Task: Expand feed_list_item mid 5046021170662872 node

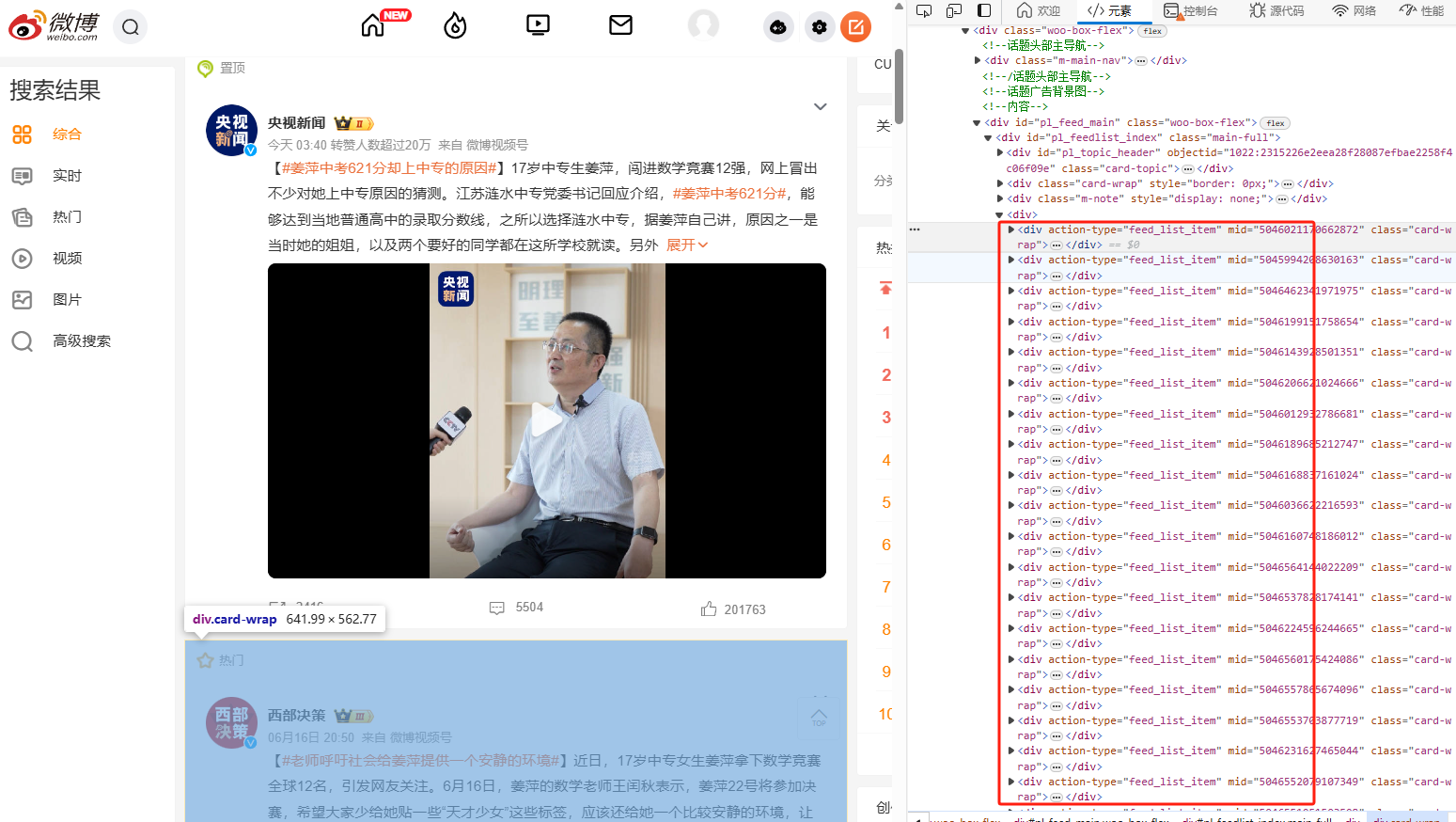Action: (x=1011, y=229)
